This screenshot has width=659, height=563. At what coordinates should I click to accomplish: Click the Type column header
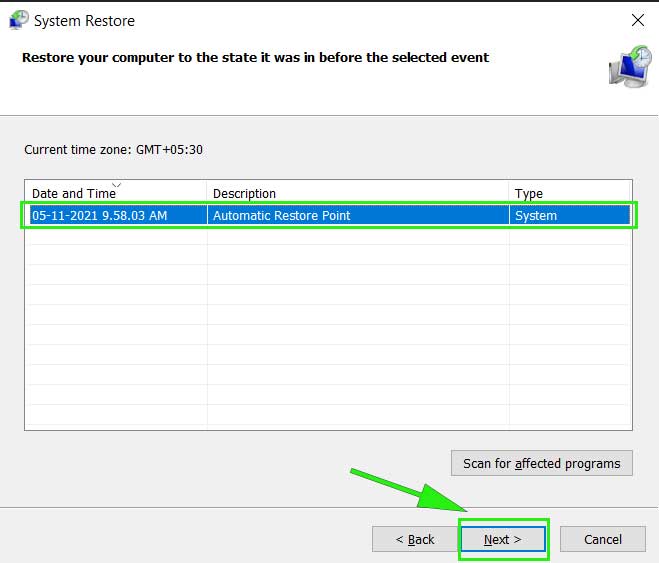(x=570, y=193)
